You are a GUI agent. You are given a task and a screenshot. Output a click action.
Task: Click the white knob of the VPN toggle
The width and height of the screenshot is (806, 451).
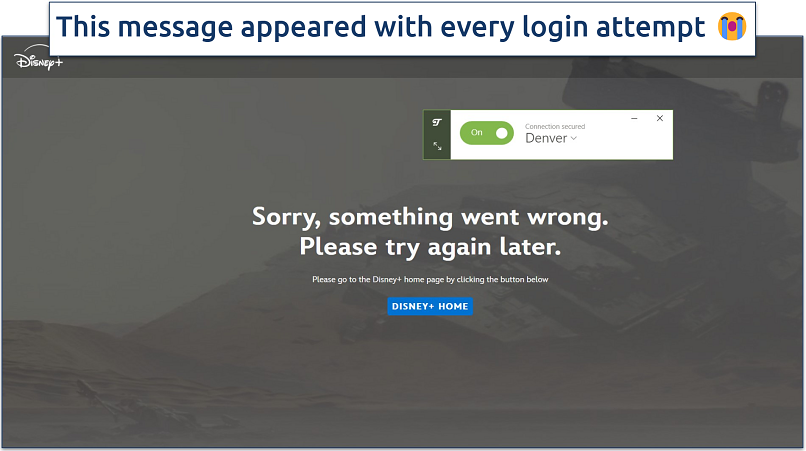pyautogui.click(x=502, y=133)
